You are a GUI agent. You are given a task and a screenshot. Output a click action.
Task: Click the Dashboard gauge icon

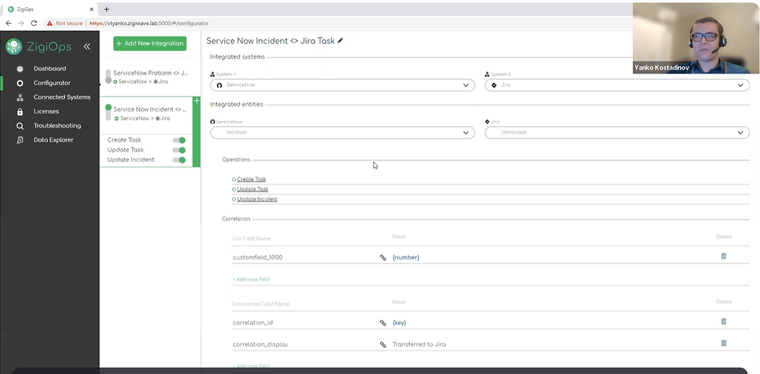(x=20, y=69)
